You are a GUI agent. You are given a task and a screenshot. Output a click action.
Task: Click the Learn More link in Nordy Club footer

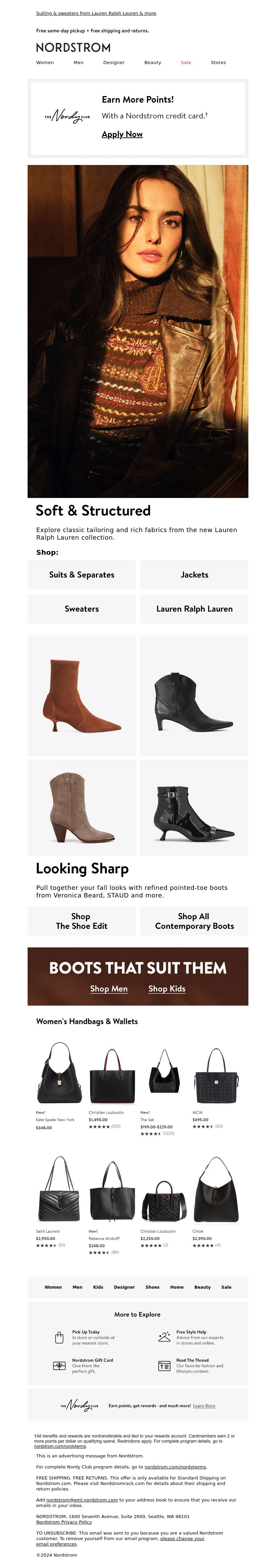pos(204,1406)
